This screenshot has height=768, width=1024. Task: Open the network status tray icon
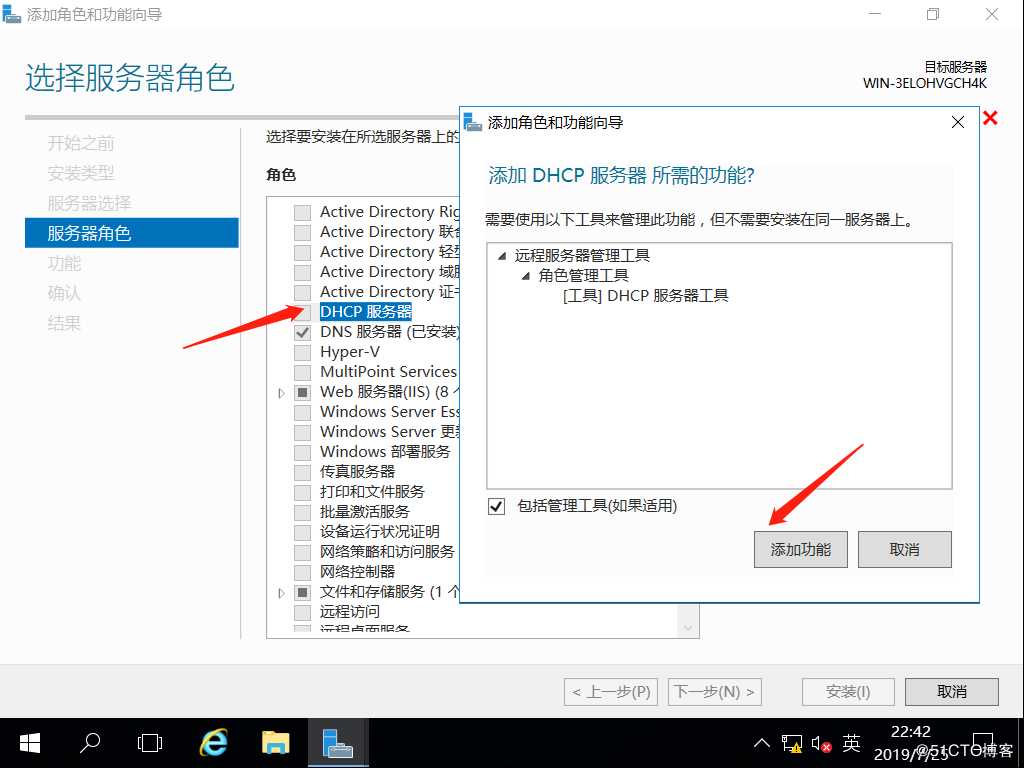[792, 744]
